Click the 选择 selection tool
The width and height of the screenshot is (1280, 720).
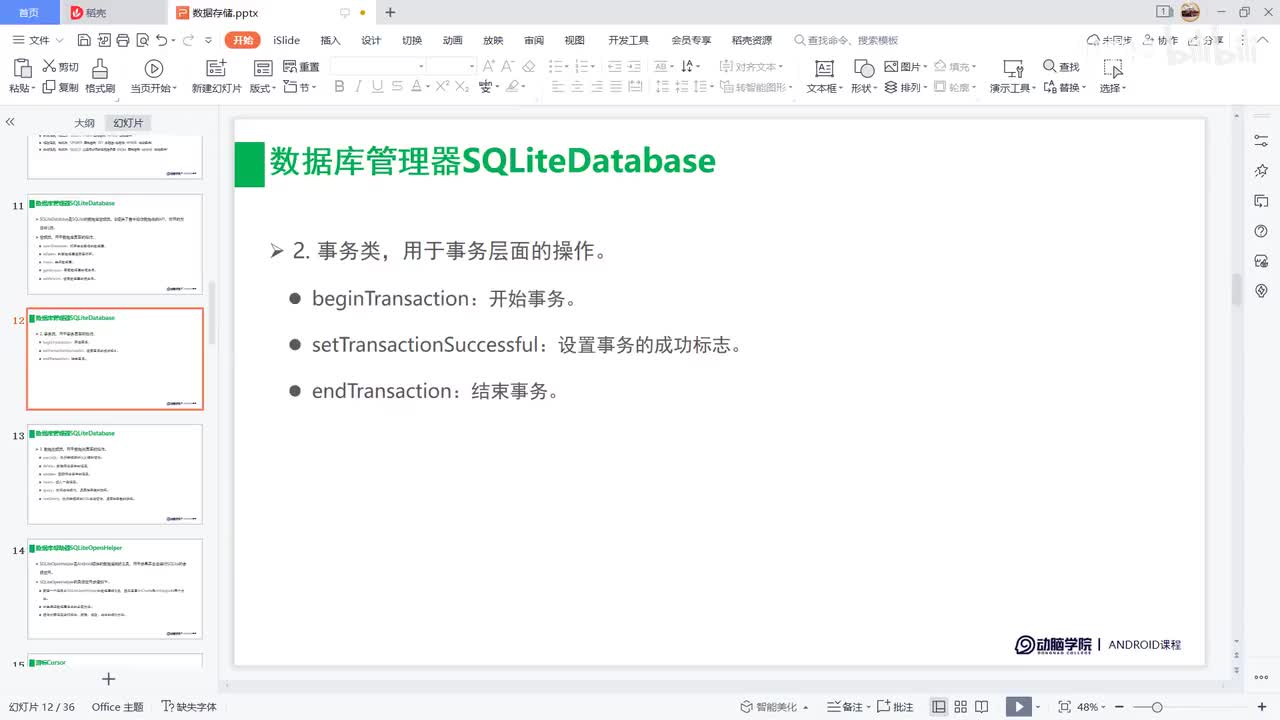tap(1113, 75)
